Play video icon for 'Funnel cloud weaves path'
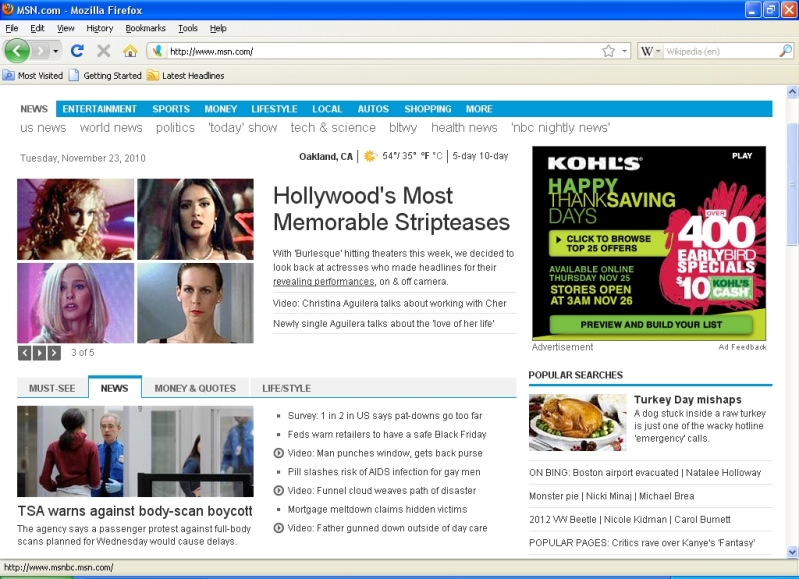Viewport: 799px width, 579px height. click(278, 491)
